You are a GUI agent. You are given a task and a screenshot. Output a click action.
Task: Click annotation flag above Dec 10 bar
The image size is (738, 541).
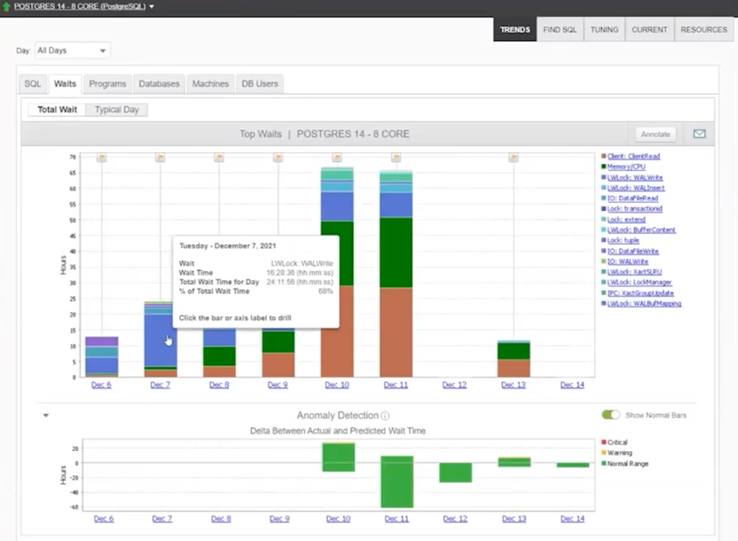pyautogui.click(x=337, y=157)
